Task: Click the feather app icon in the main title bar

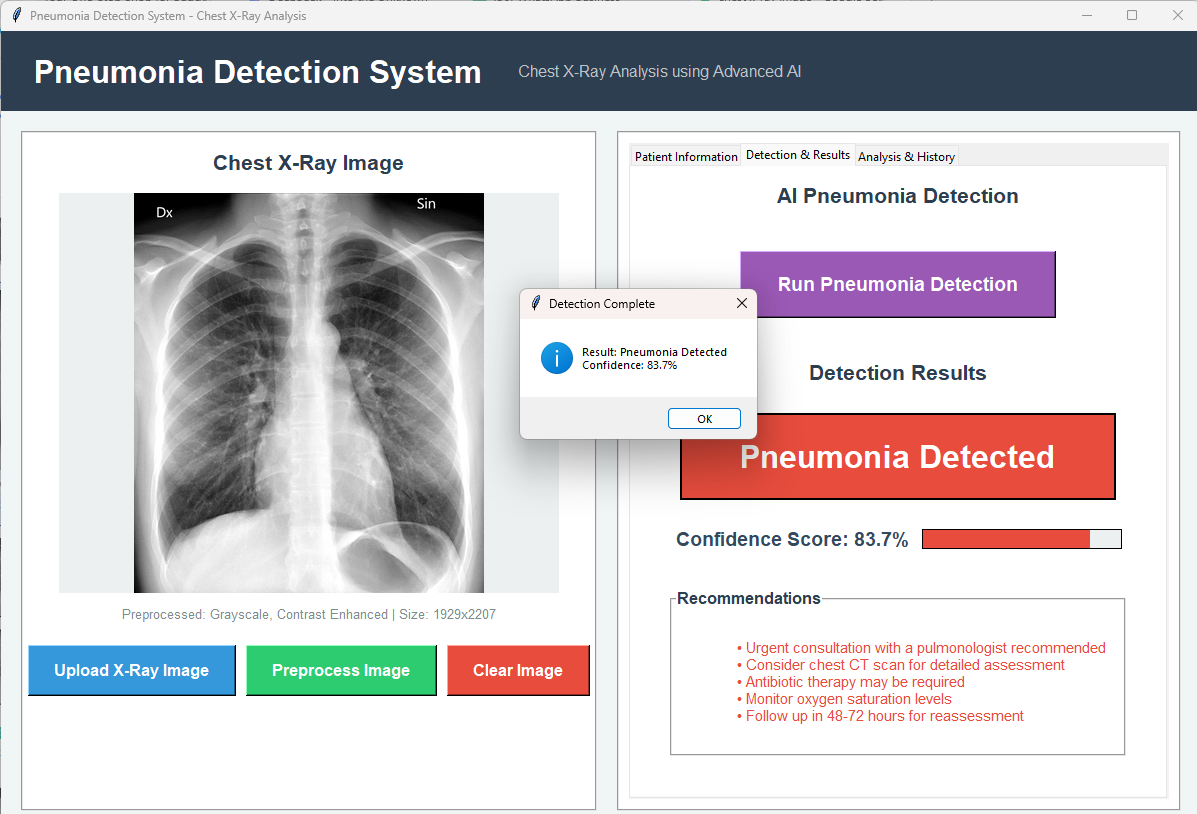Action: [x=16, y=16]
